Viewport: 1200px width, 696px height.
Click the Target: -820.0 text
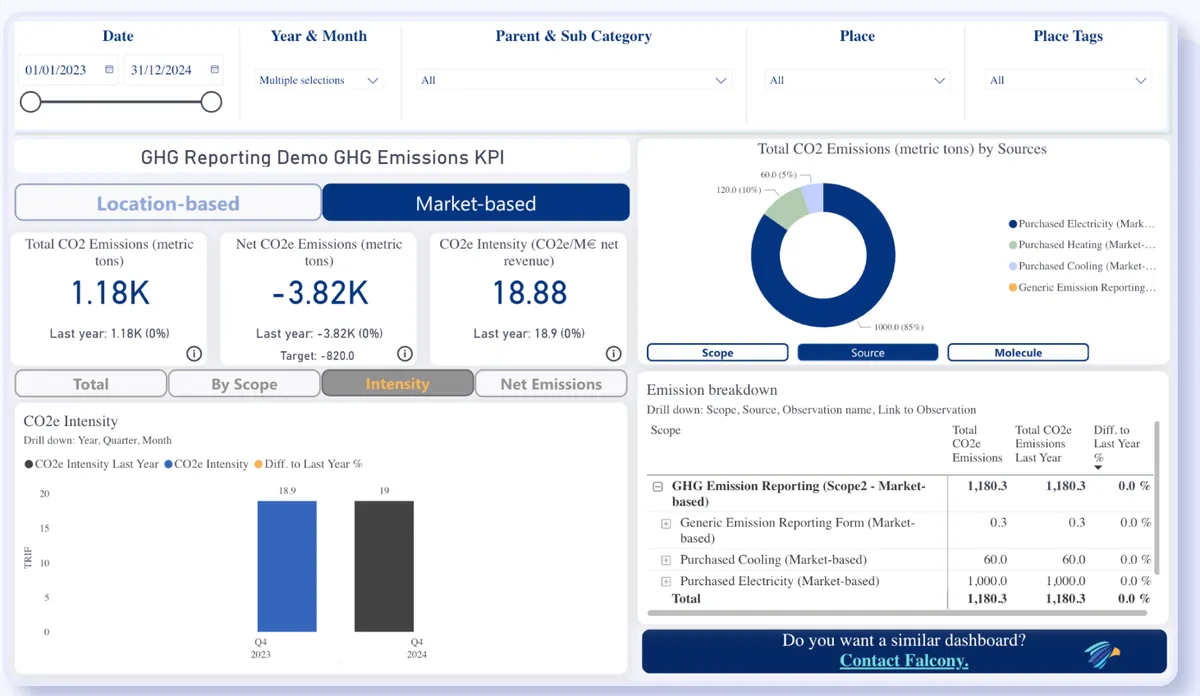click(318, 355)
